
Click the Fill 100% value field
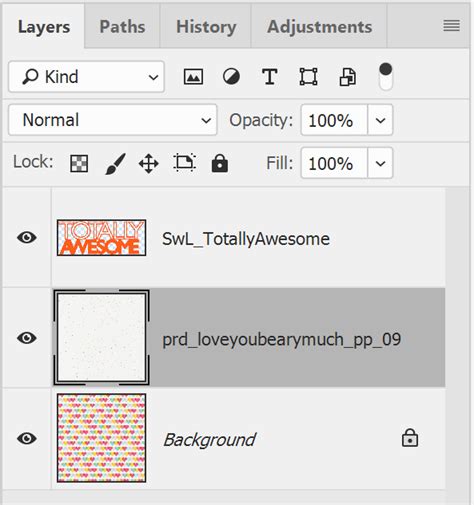point(334,163)
